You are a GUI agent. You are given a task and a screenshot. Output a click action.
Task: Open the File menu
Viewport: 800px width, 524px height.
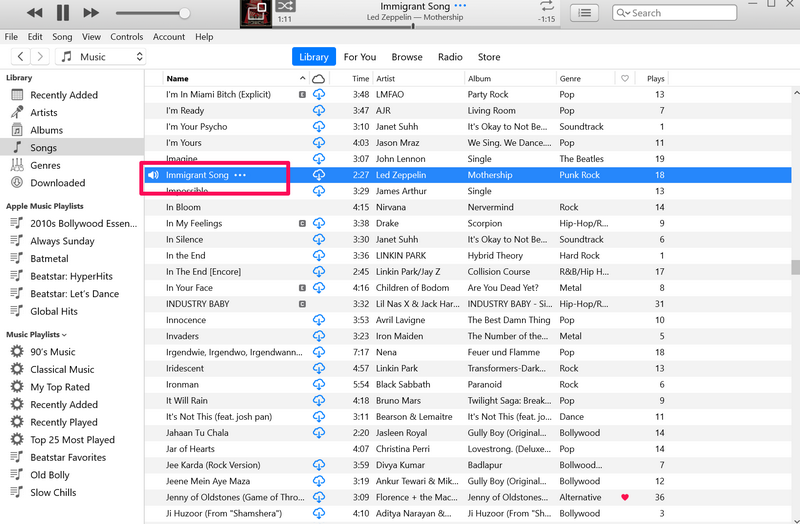pos(11,37)
